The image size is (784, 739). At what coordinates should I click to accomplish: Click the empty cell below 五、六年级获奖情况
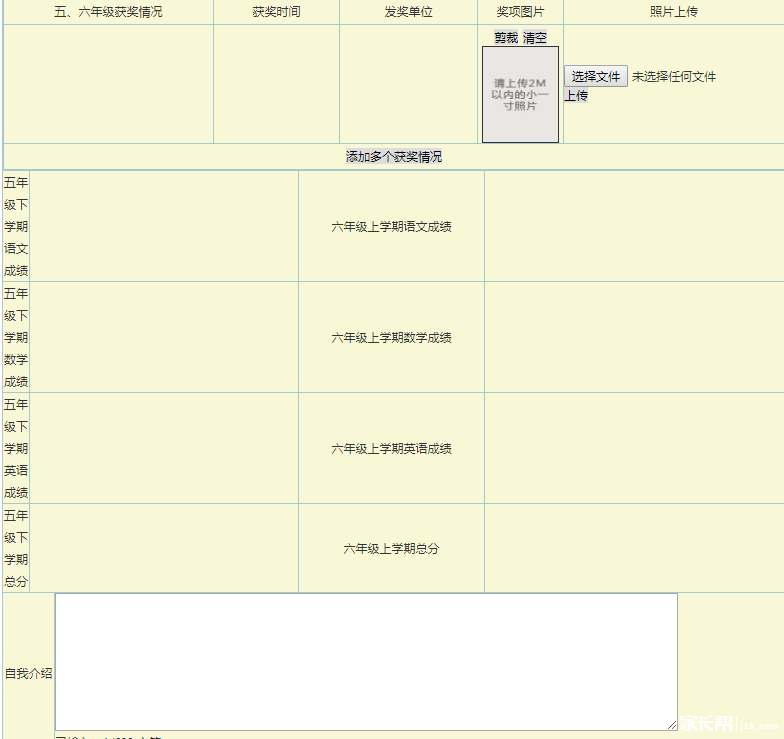(x=108, y=84)
